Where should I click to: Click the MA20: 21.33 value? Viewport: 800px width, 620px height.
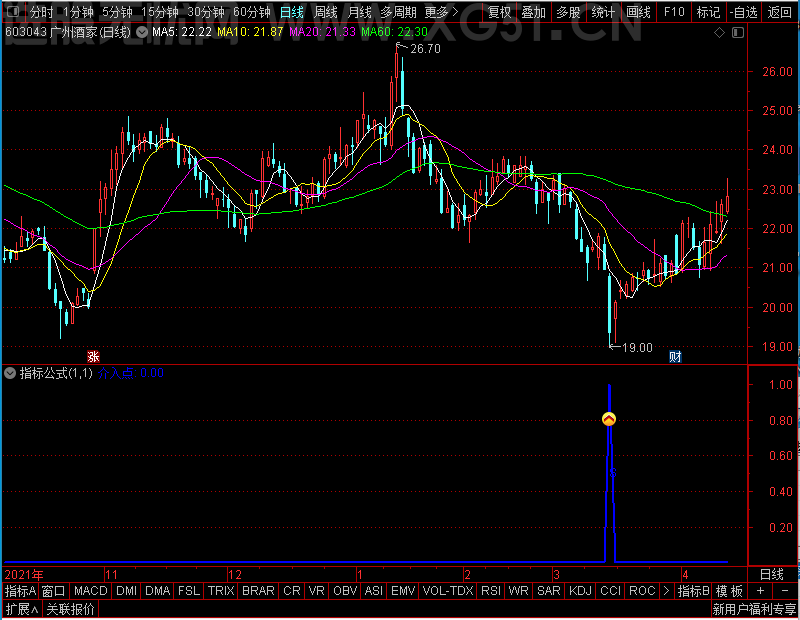[322, 32]
